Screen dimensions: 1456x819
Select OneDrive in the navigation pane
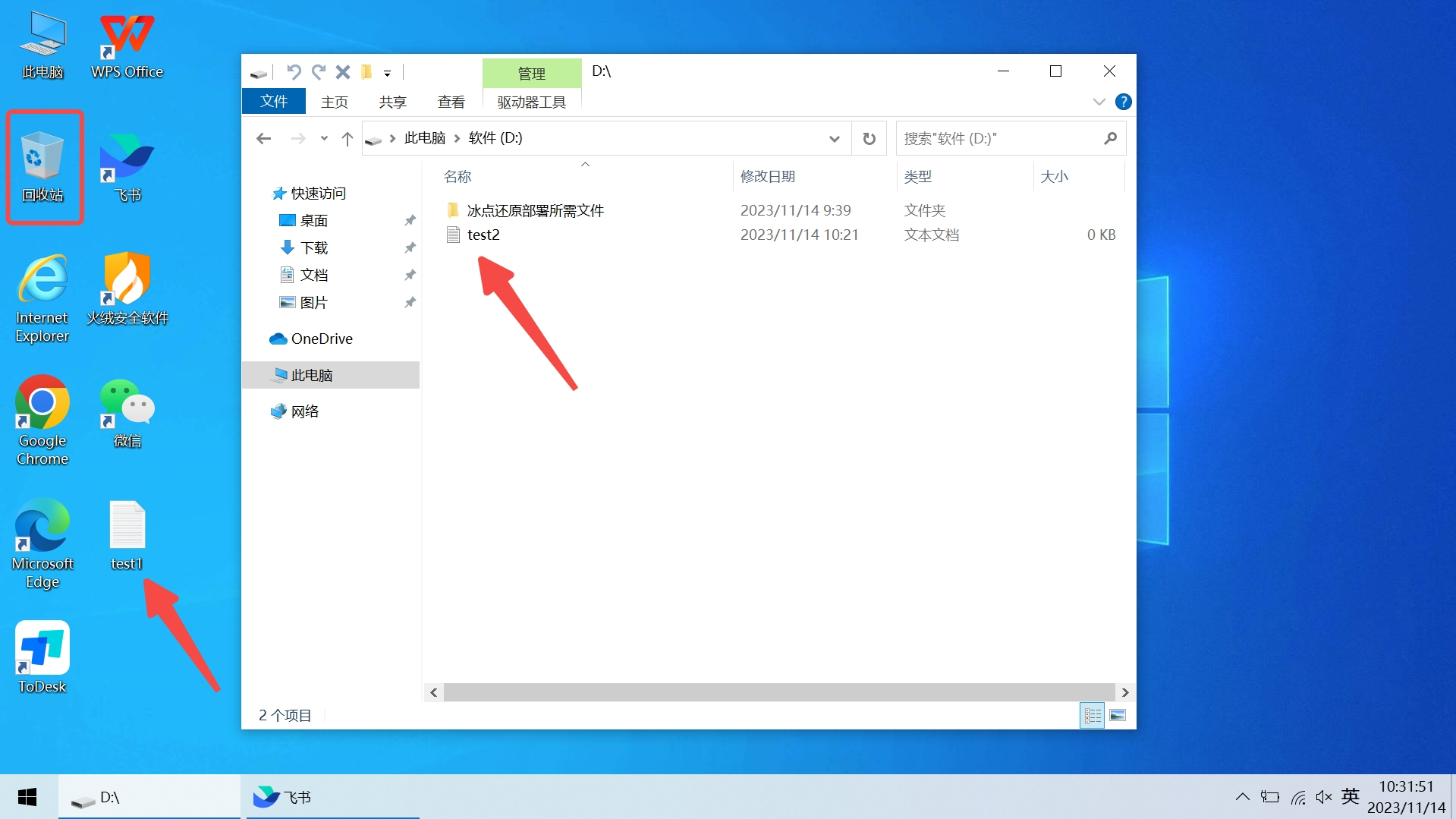coord(311,339)
